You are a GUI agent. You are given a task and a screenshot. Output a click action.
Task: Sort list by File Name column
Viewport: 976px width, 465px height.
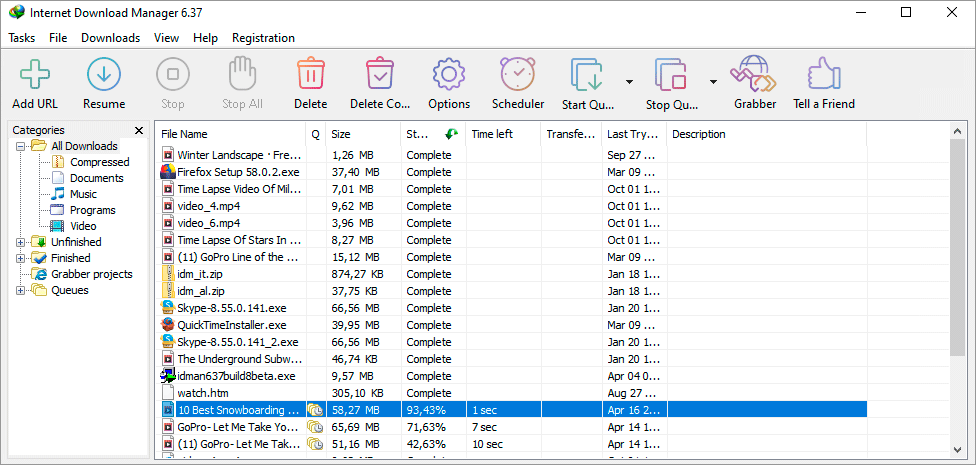230,134
